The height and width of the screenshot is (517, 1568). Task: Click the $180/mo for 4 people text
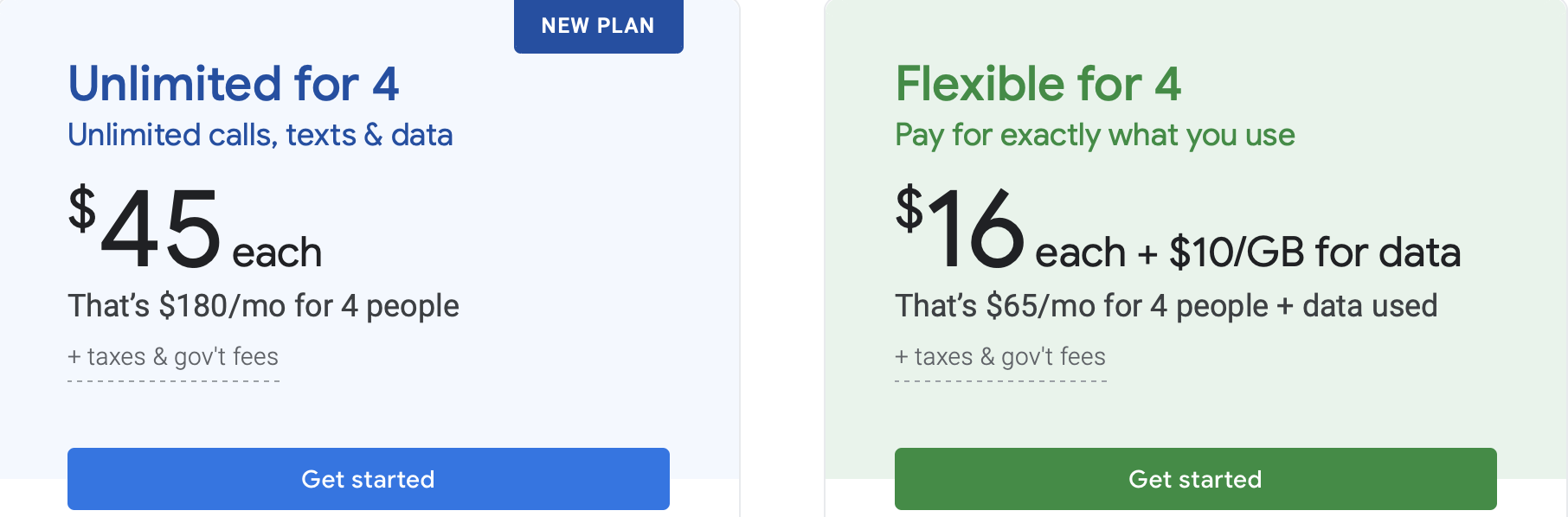[x=309, y=306]
